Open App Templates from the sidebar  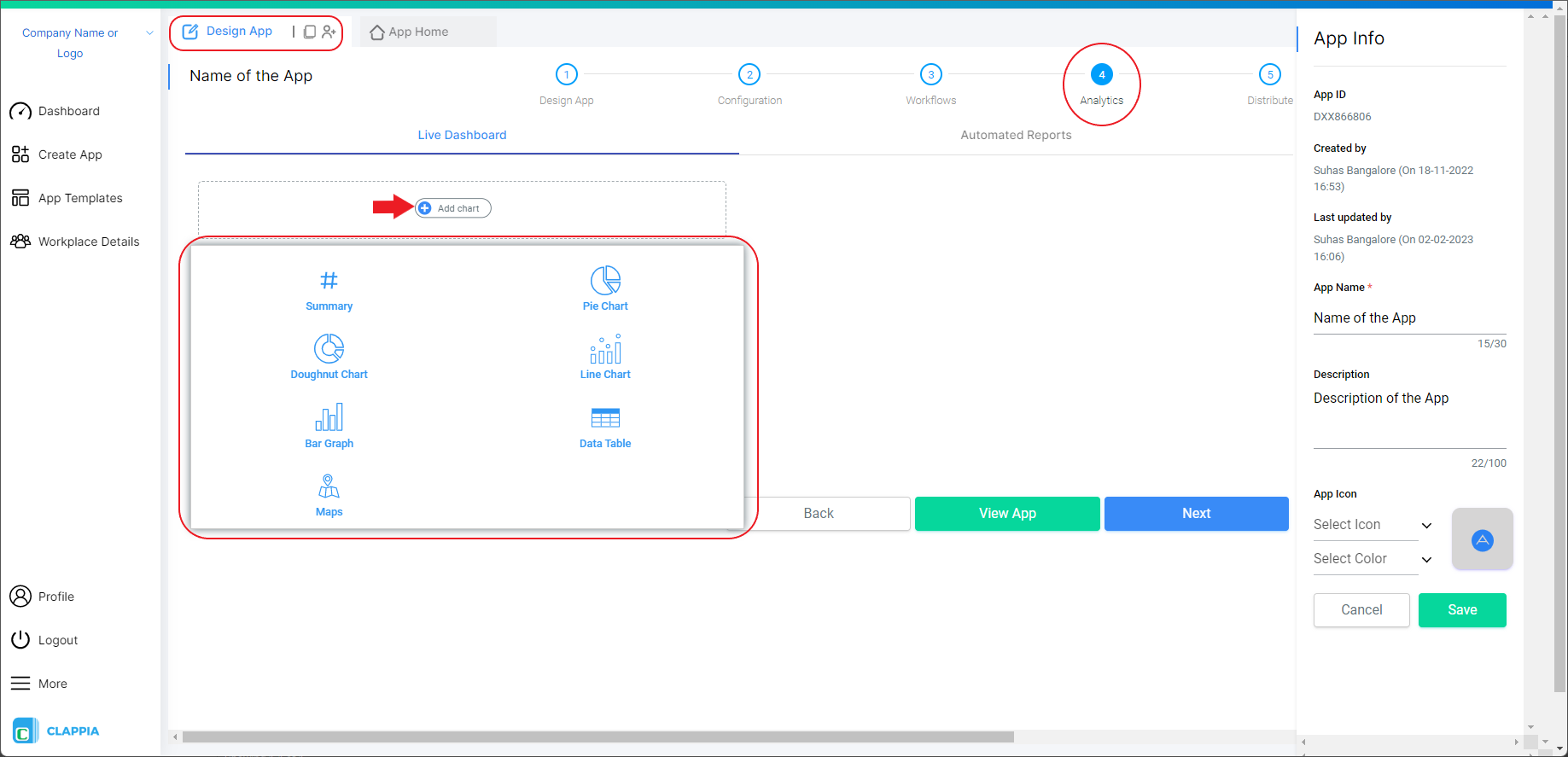tap(80, 198)
